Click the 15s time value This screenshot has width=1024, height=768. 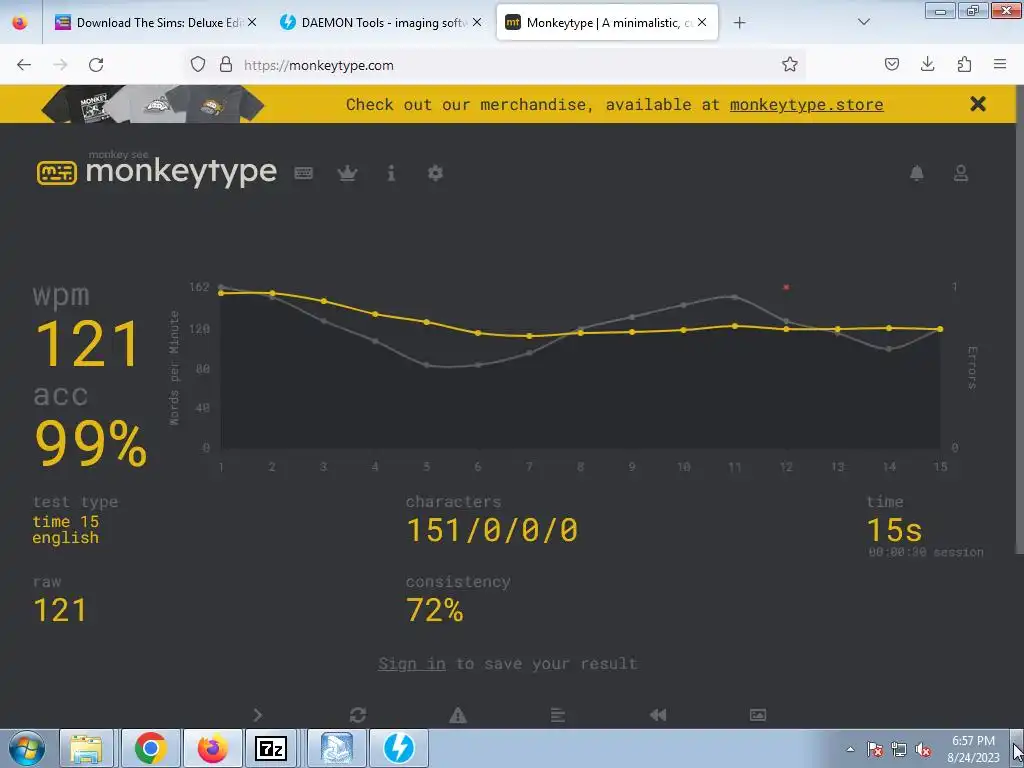(895, 530)
